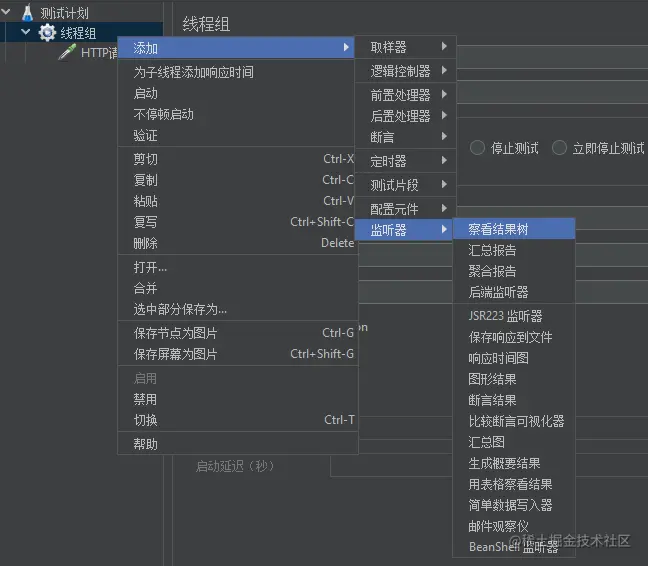
Task: Choose 帮助 in the context menu
Action: (238, 444)
